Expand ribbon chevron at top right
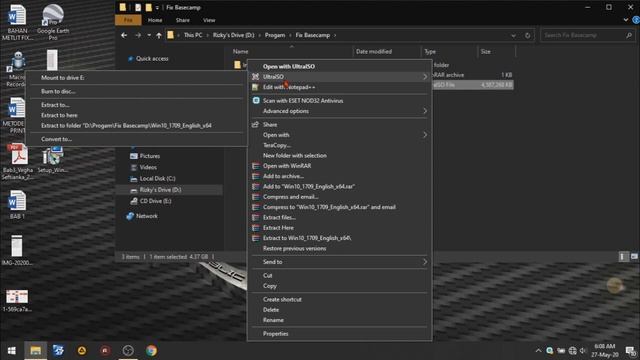Viewport: 640px width, 360px height. [x=626, y=20]
